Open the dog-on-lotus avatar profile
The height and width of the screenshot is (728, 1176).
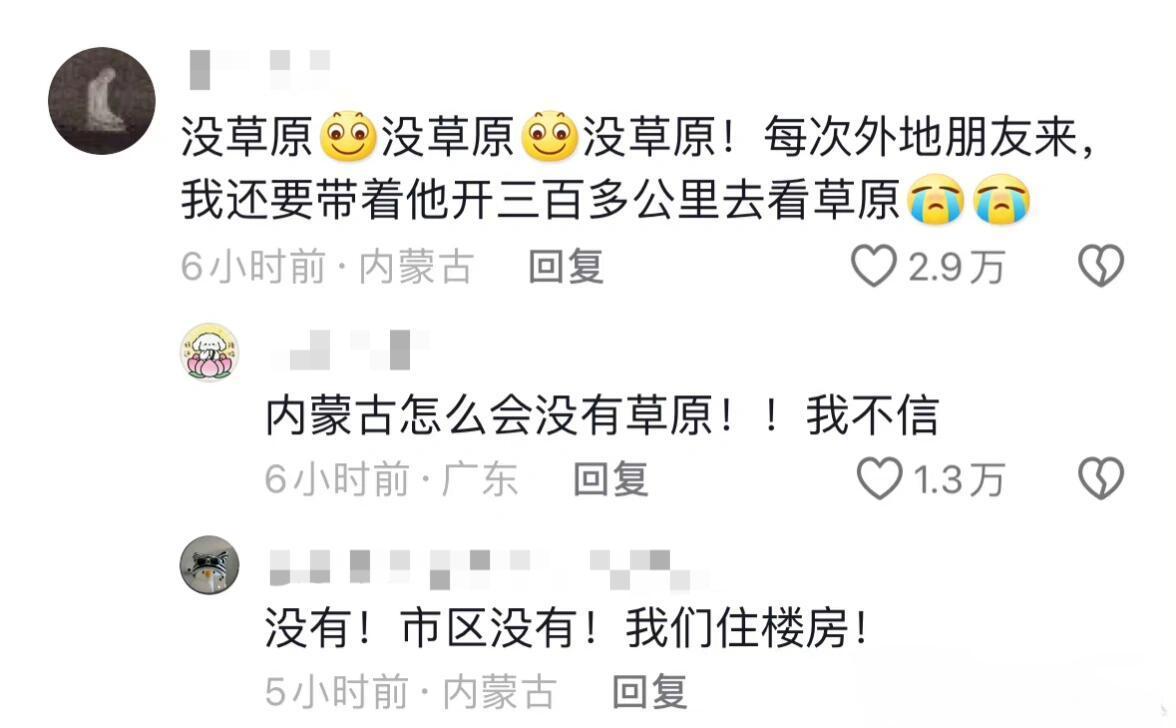(209, 352)
